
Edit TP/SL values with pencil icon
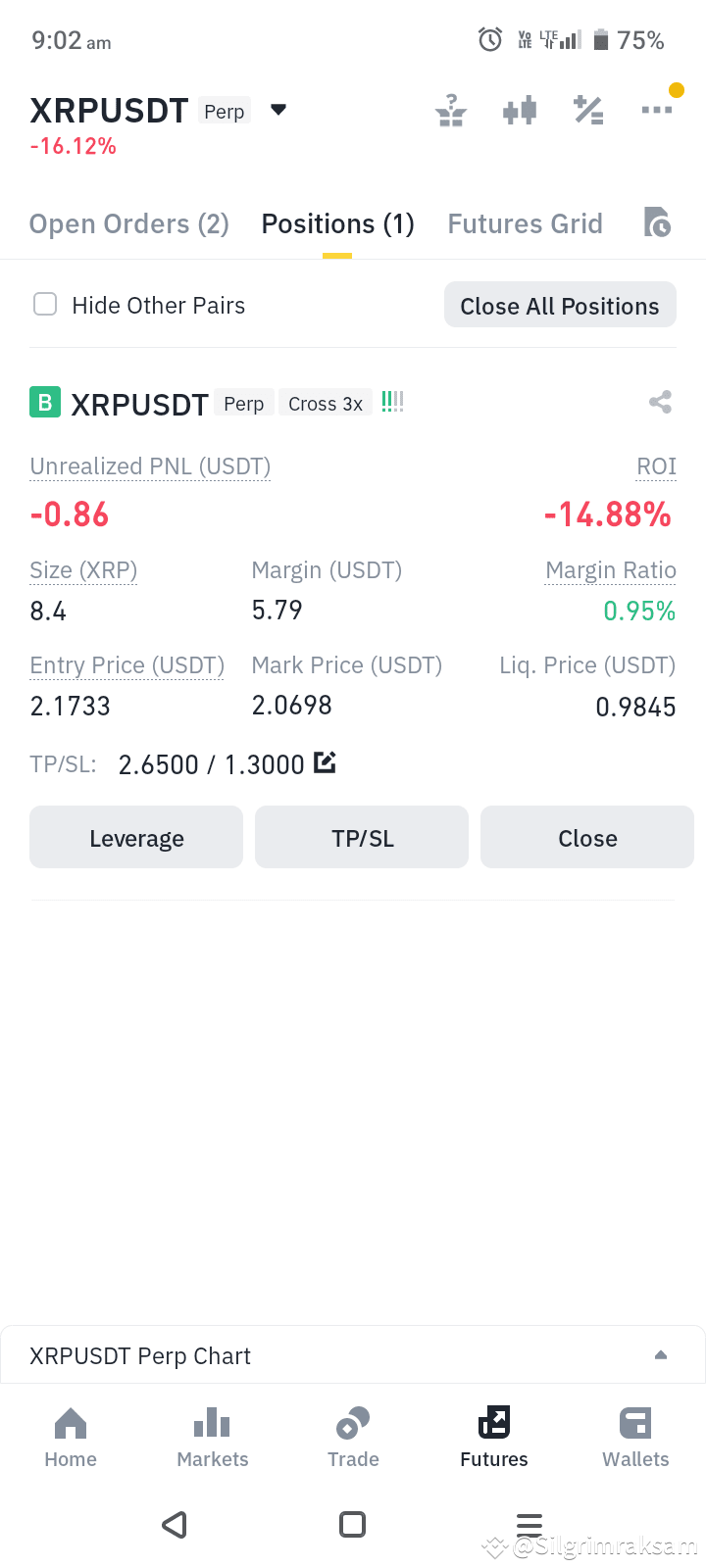coord(326,762)
